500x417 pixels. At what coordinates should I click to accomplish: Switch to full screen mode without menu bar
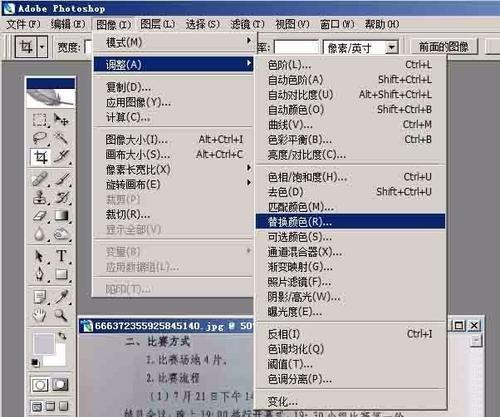[63, 406]
